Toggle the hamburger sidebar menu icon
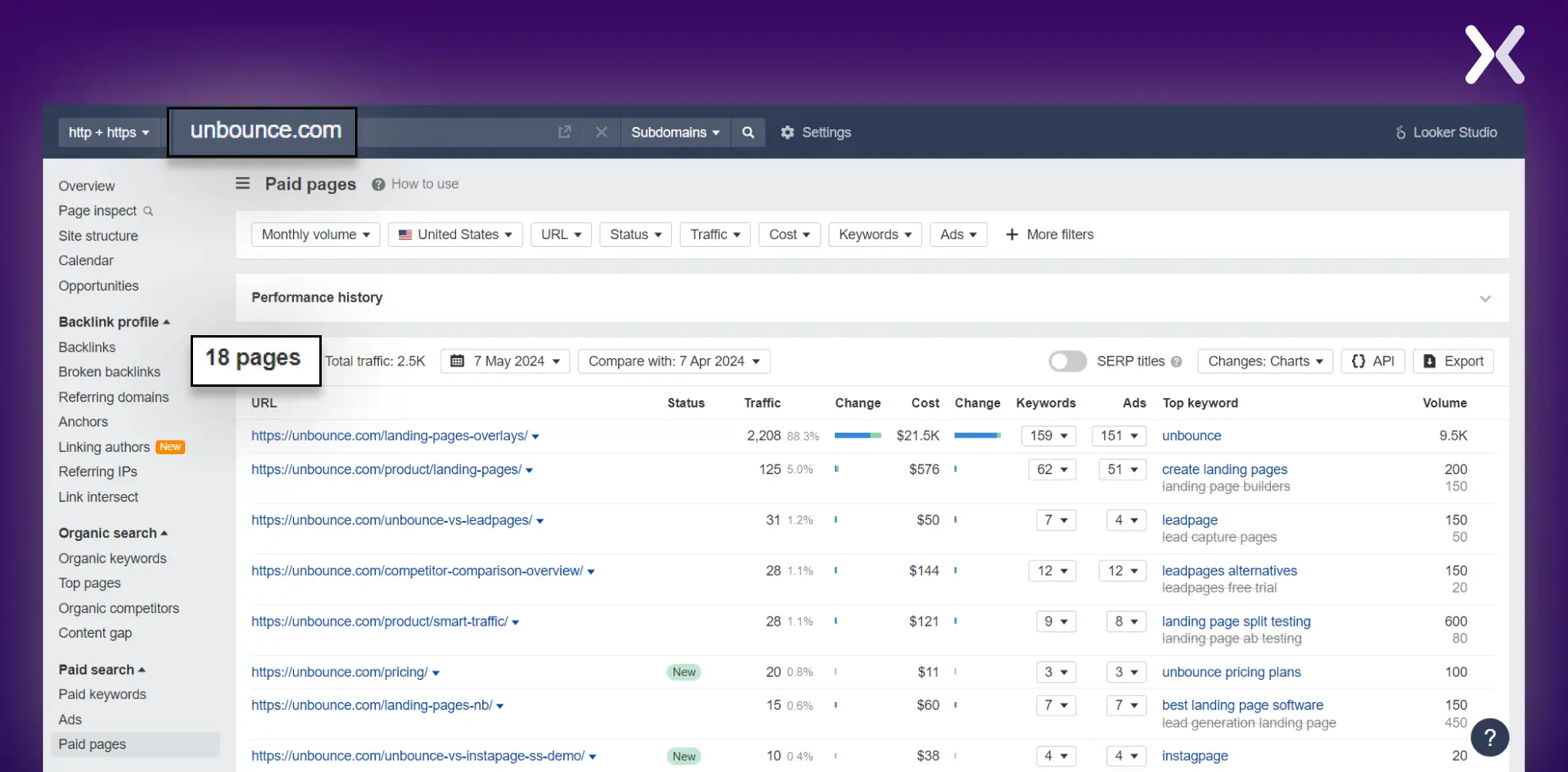The height and width of the screenshot is (772, 1568). point(243,183)
